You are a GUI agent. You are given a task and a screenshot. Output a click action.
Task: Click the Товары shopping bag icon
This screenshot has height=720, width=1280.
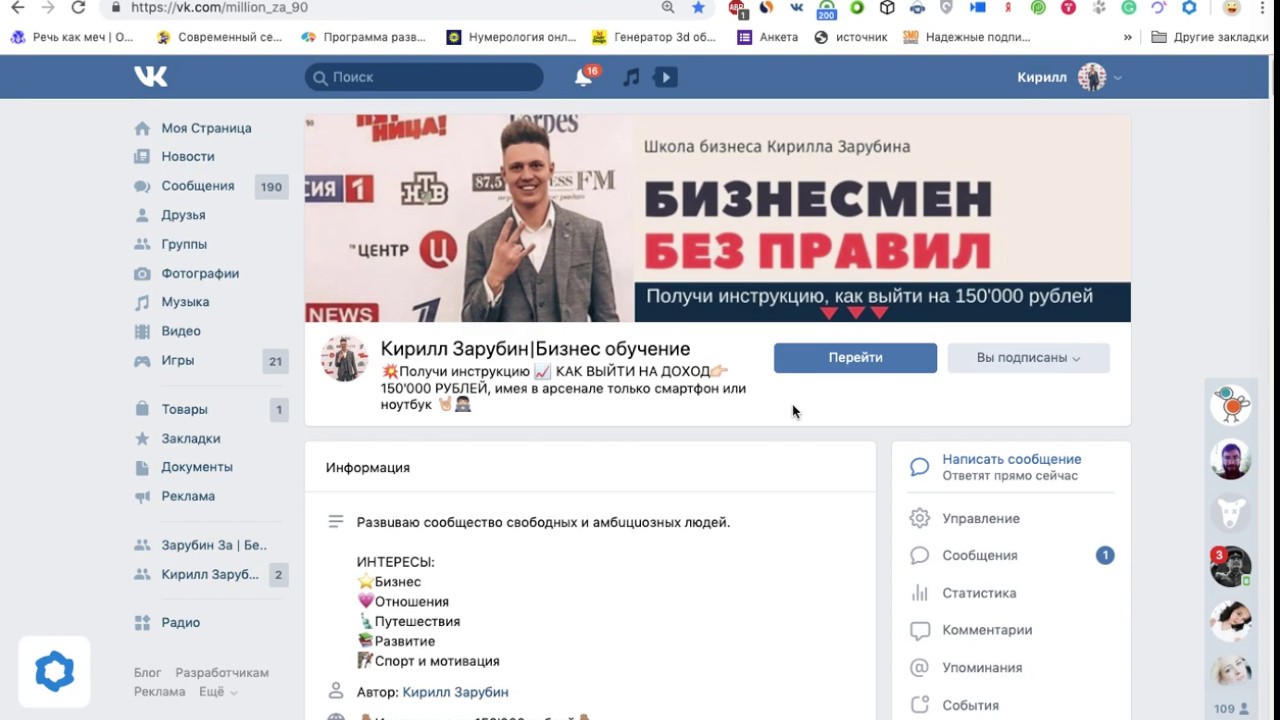(142, 409)
